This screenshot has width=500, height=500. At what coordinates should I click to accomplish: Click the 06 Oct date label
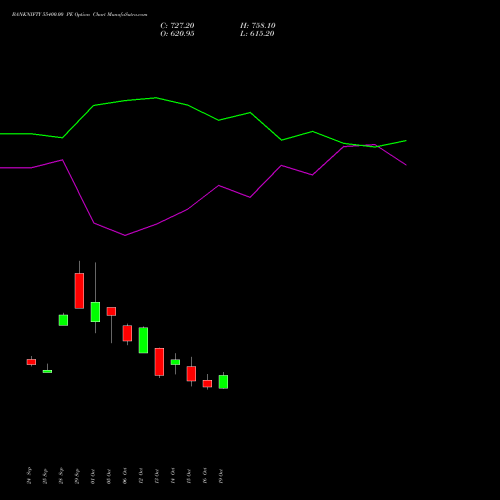pos(125,476)
